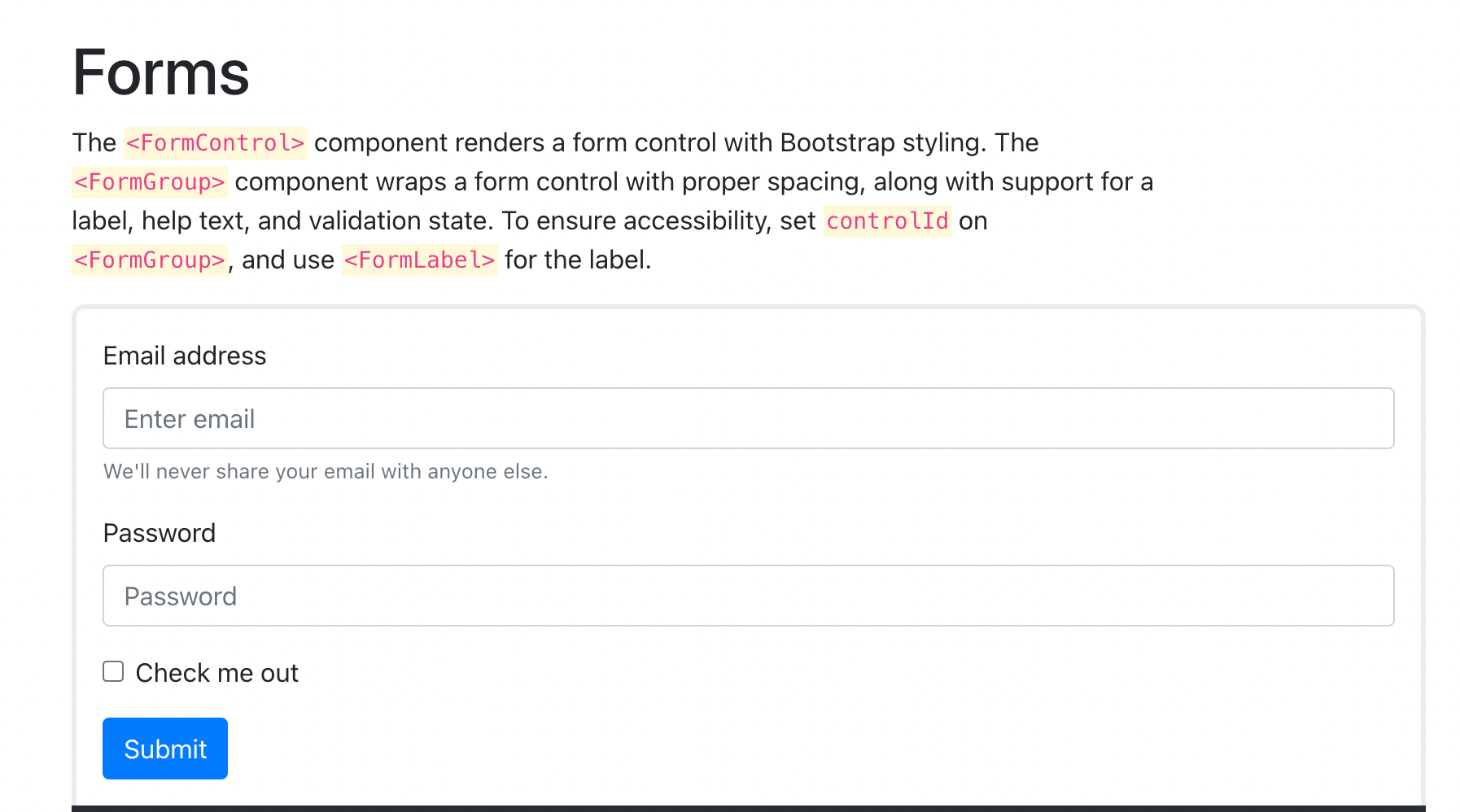Click the Email address form label
This screenshot has height=812, width=1460.
185,356
